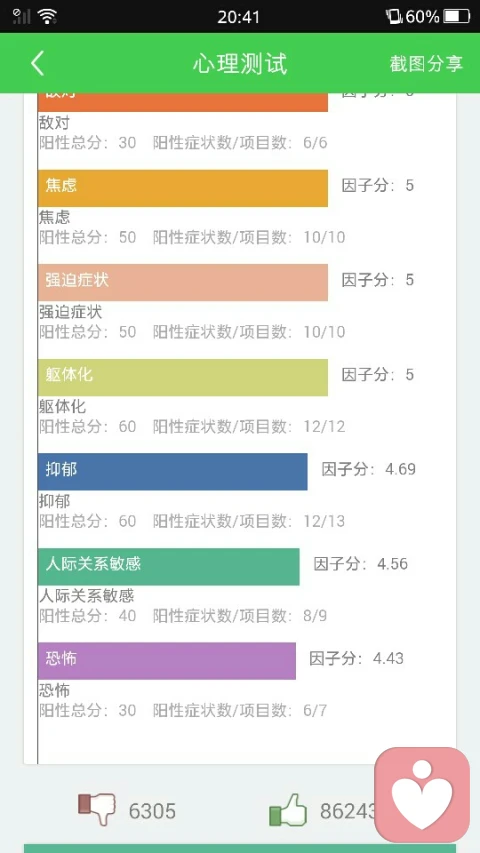Select the yellow-green 躯体化 bar

(x=183, y=377)
